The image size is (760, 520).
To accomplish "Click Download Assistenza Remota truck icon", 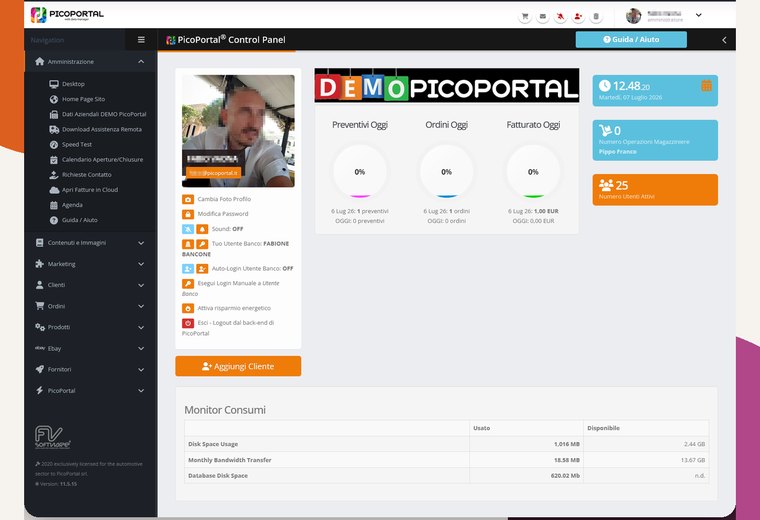I will [54, 129].
